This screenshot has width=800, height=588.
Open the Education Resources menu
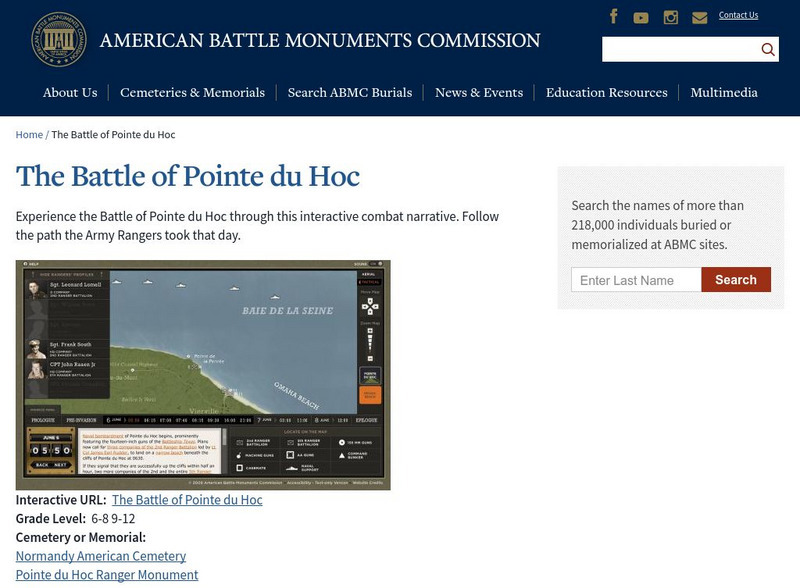tap(606, 93)
